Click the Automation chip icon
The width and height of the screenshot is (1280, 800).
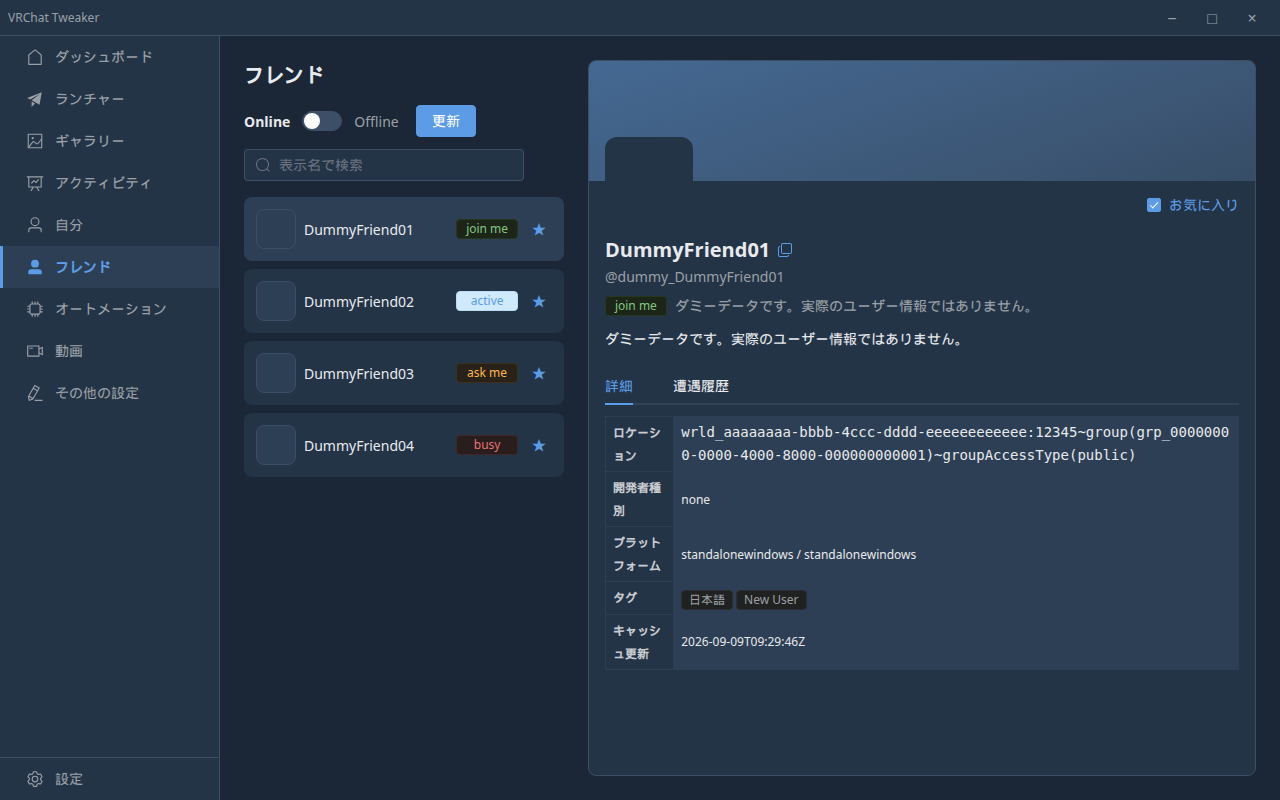(35, 309)
